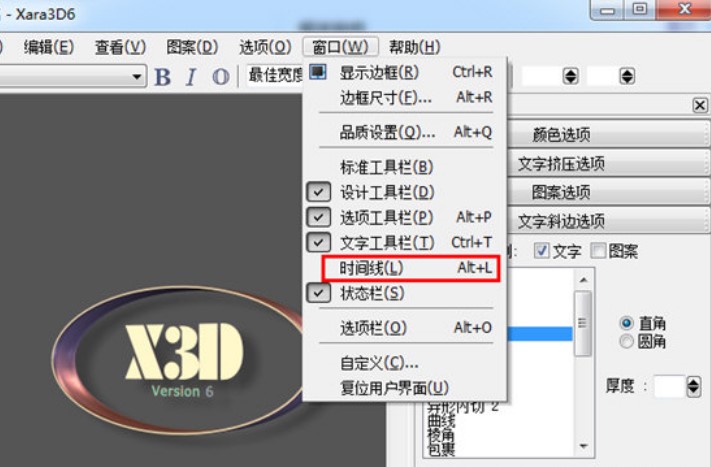Click the 显示边框 icon in menu
The width and height of the screenshot is (711, 467).
point(318,72)
